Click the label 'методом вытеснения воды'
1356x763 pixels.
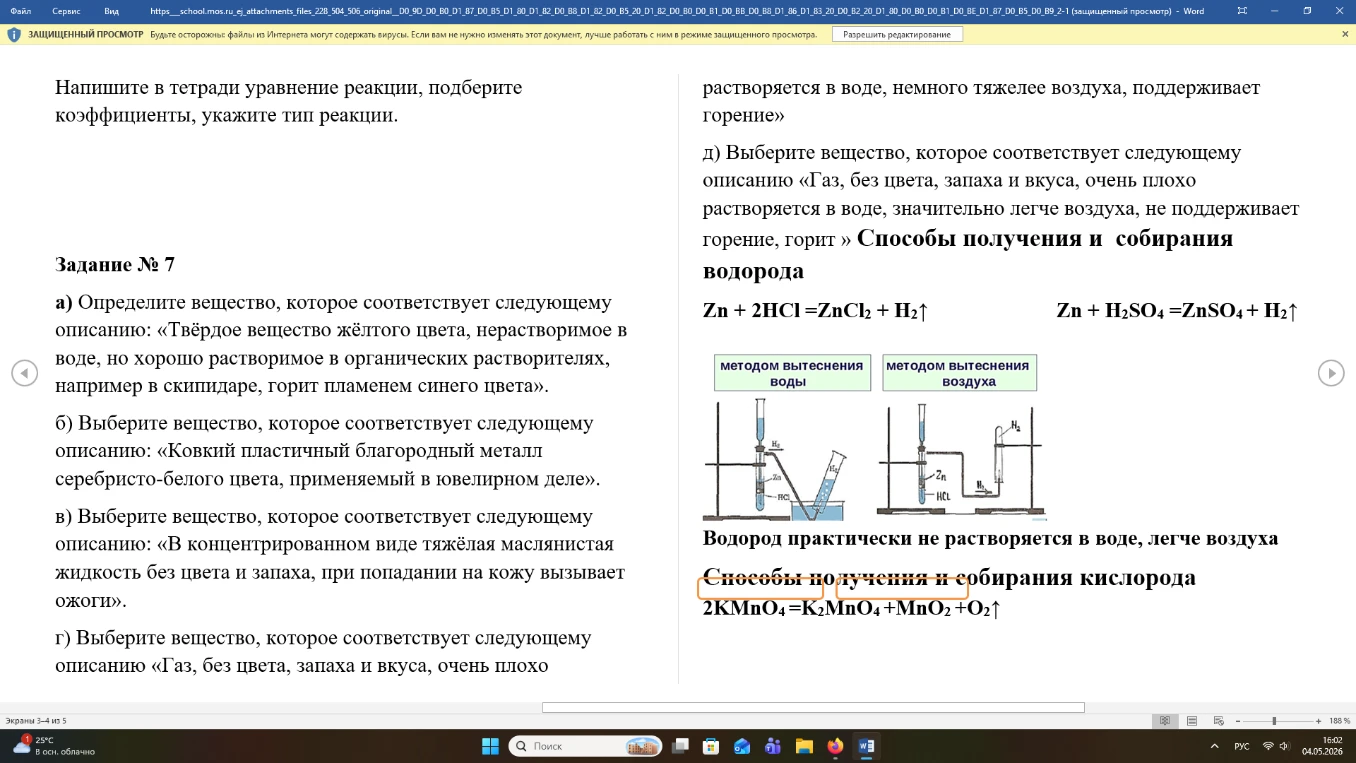coord(792,373)
